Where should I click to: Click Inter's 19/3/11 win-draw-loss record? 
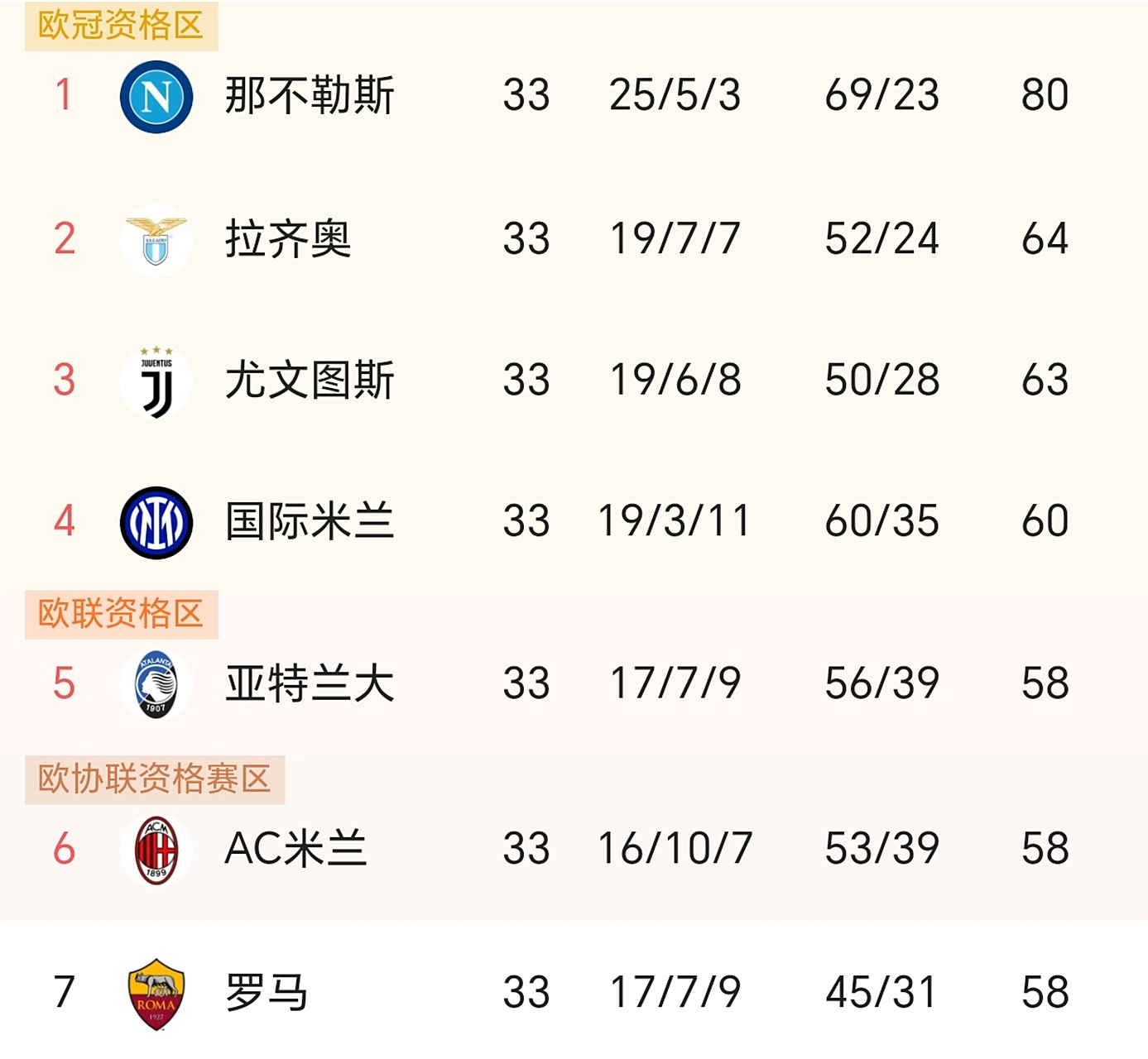[x=674, y=521]
